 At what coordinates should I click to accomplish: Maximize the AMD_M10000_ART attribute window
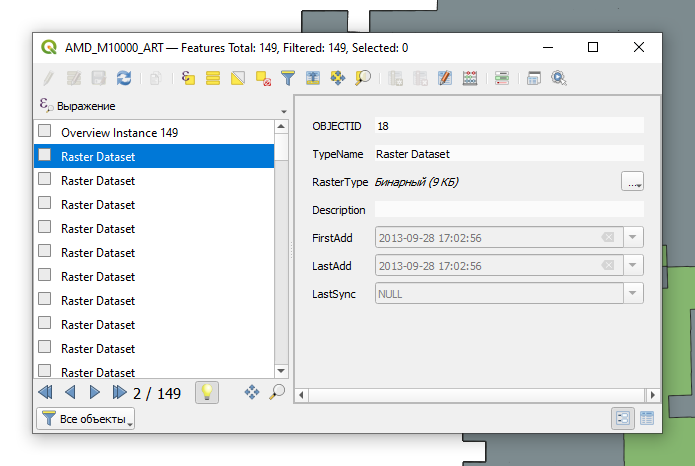point(593,47)
